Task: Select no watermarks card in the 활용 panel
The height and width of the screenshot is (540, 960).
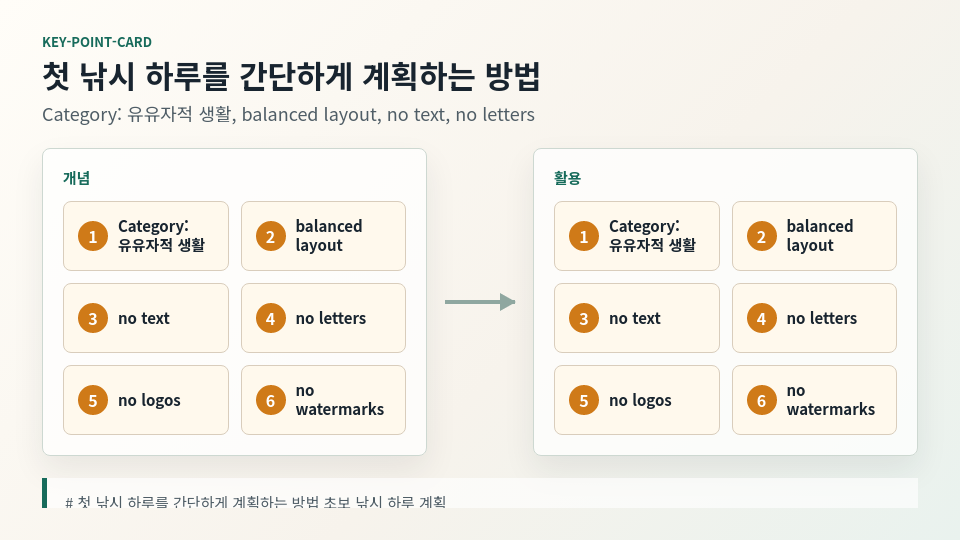Action: pos(814,400)
